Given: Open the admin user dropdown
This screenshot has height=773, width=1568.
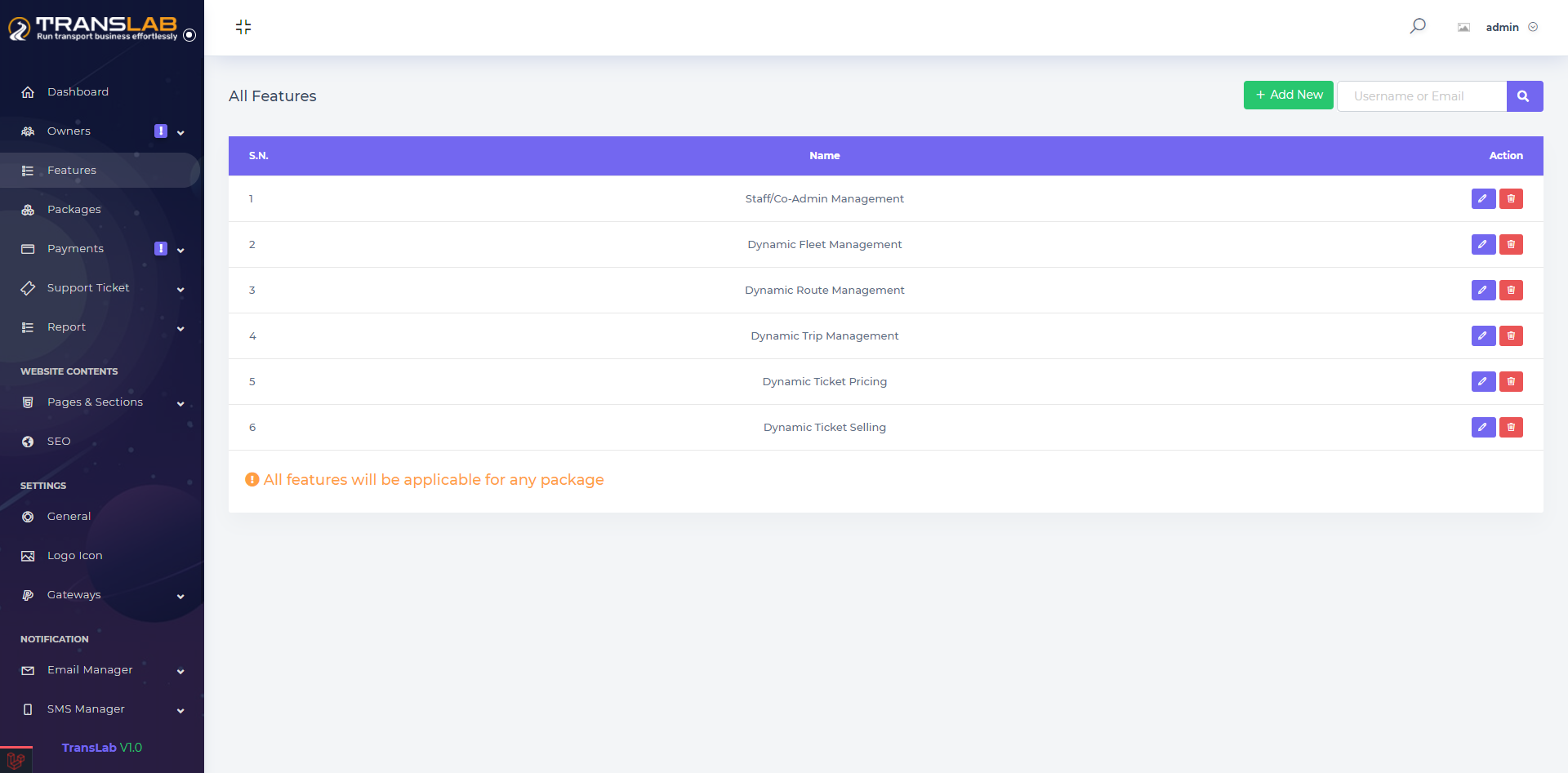Looking at the screenshot, I should click(1511, 27).
